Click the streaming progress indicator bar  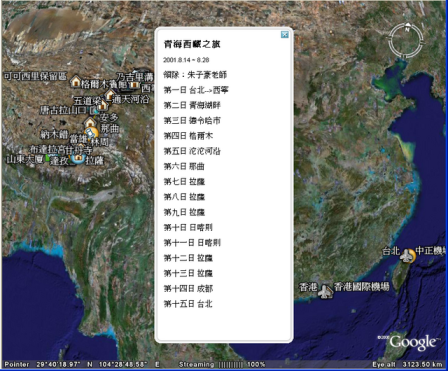coord(230,364)
